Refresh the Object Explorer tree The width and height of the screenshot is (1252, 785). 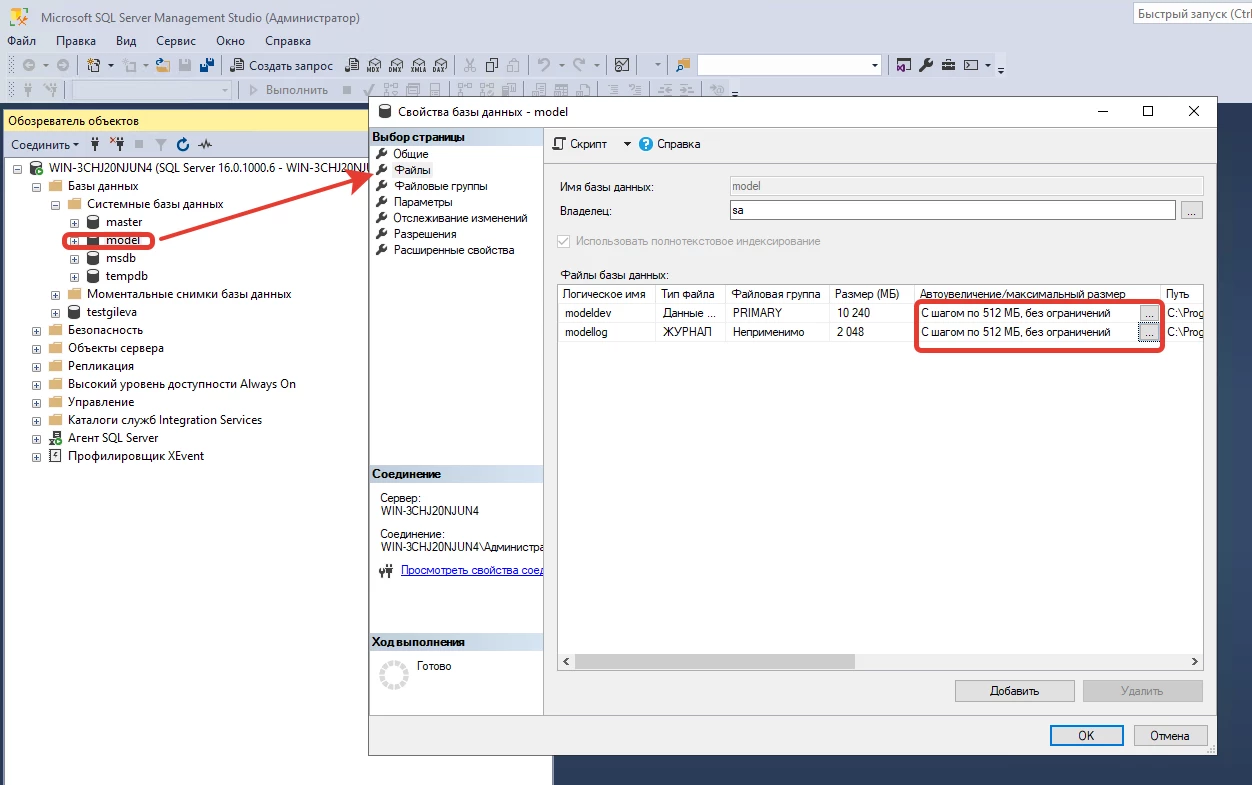click(x=183, y=145)
